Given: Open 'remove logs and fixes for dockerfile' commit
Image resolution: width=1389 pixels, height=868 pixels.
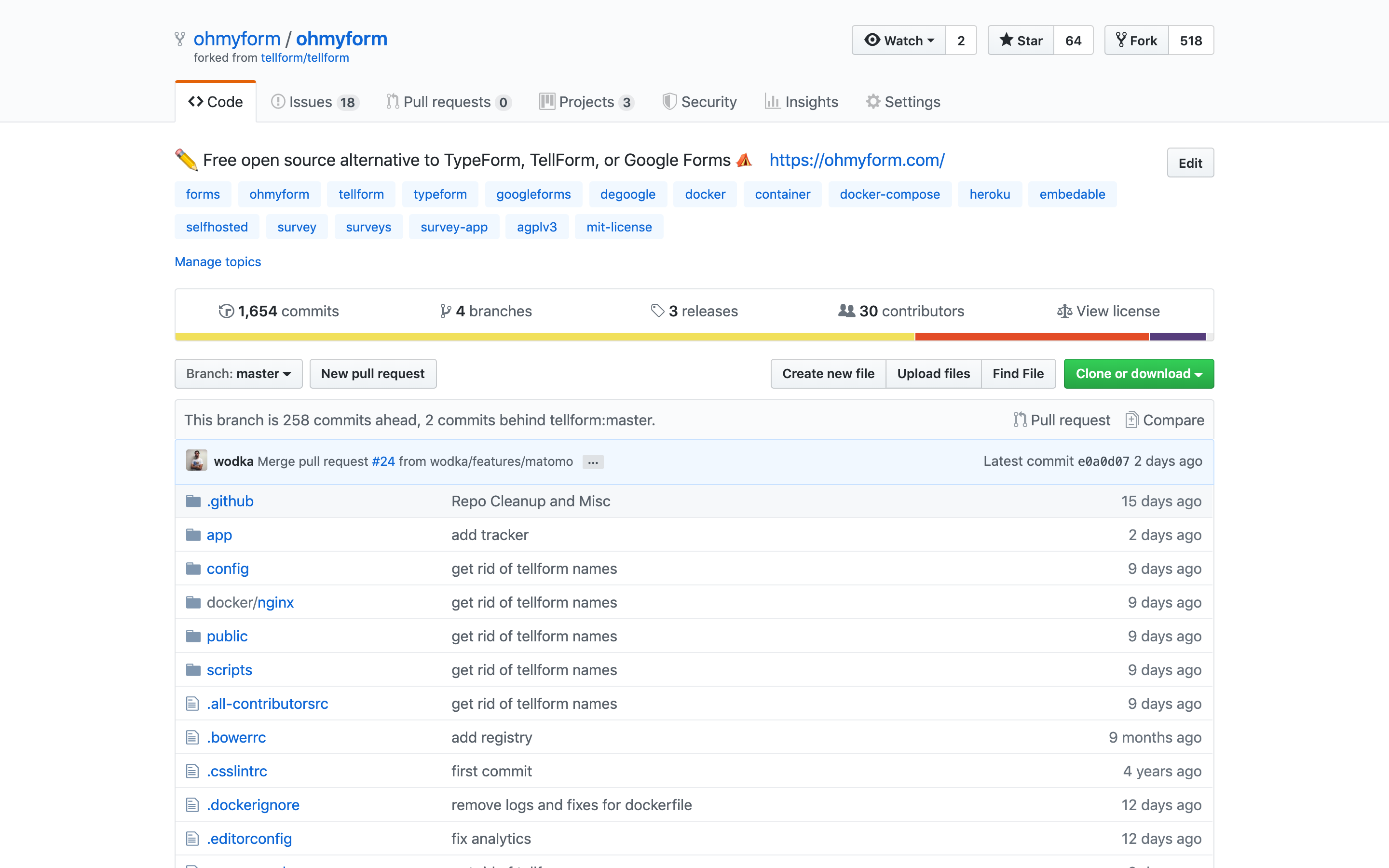Looking at the screenshot, I should pos(572,805).
